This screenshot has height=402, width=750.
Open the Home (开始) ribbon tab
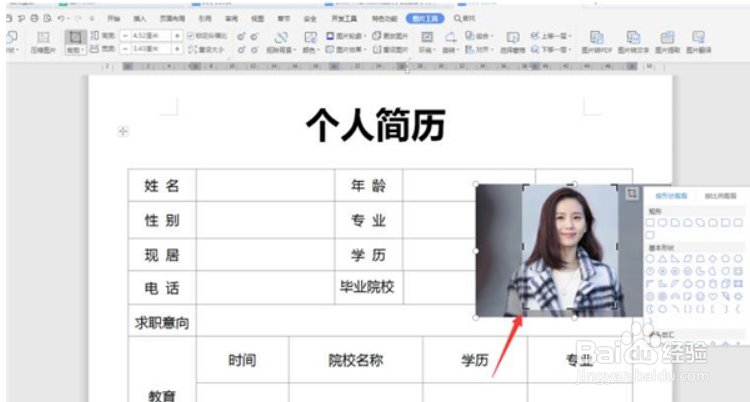point(113,19)
